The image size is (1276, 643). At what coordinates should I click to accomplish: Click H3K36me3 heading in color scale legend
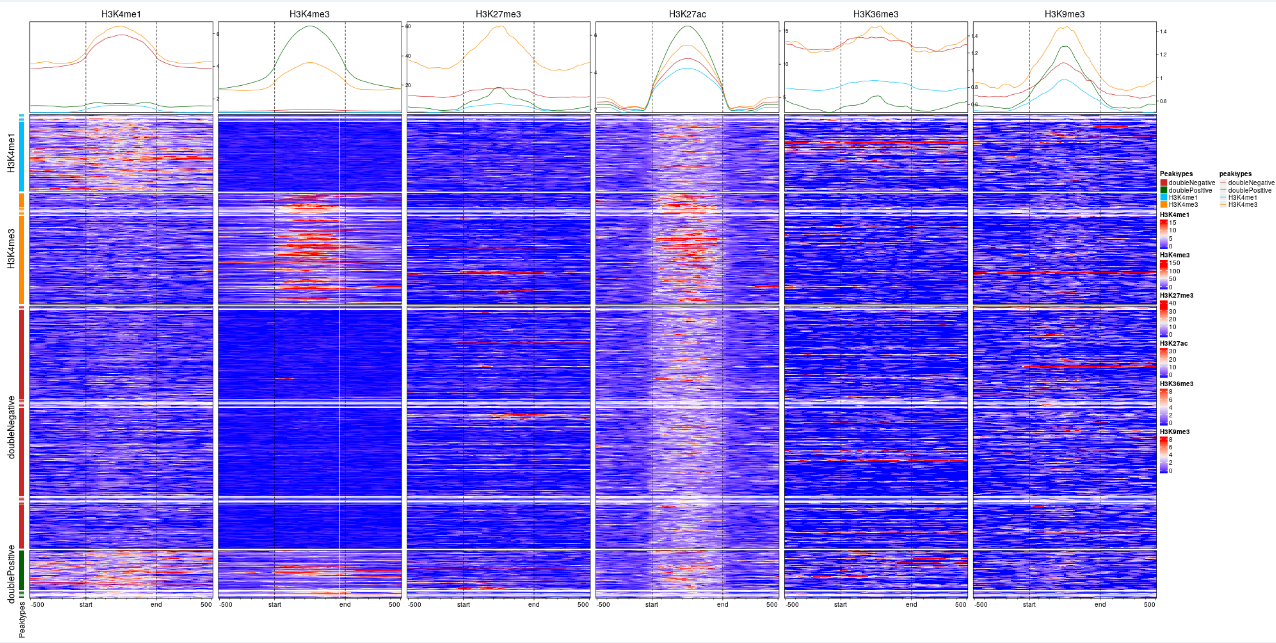coord(1177,384)
